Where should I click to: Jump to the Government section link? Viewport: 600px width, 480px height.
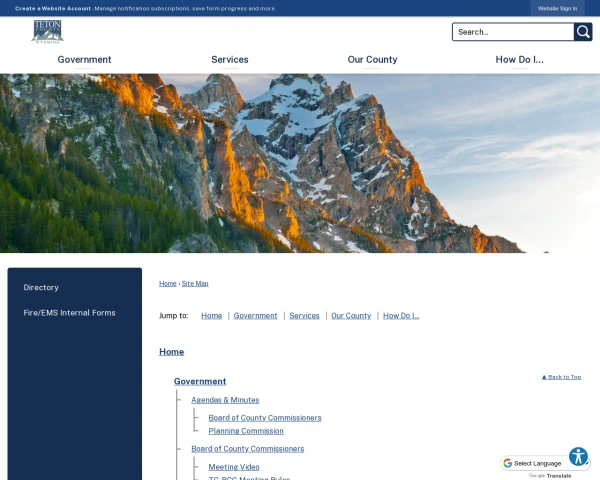(256, 316)
